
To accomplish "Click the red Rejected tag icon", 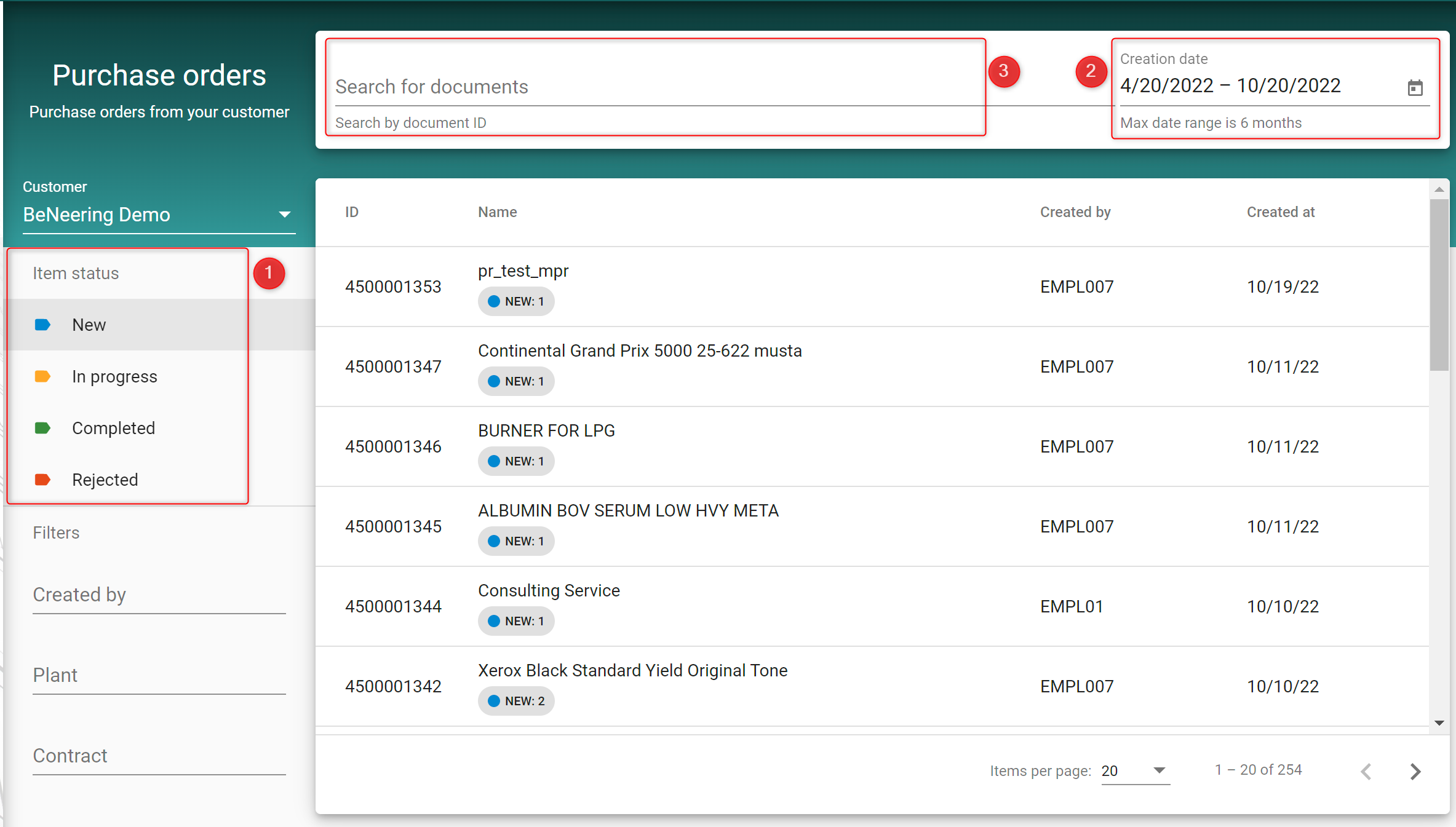I will (42, 480).
